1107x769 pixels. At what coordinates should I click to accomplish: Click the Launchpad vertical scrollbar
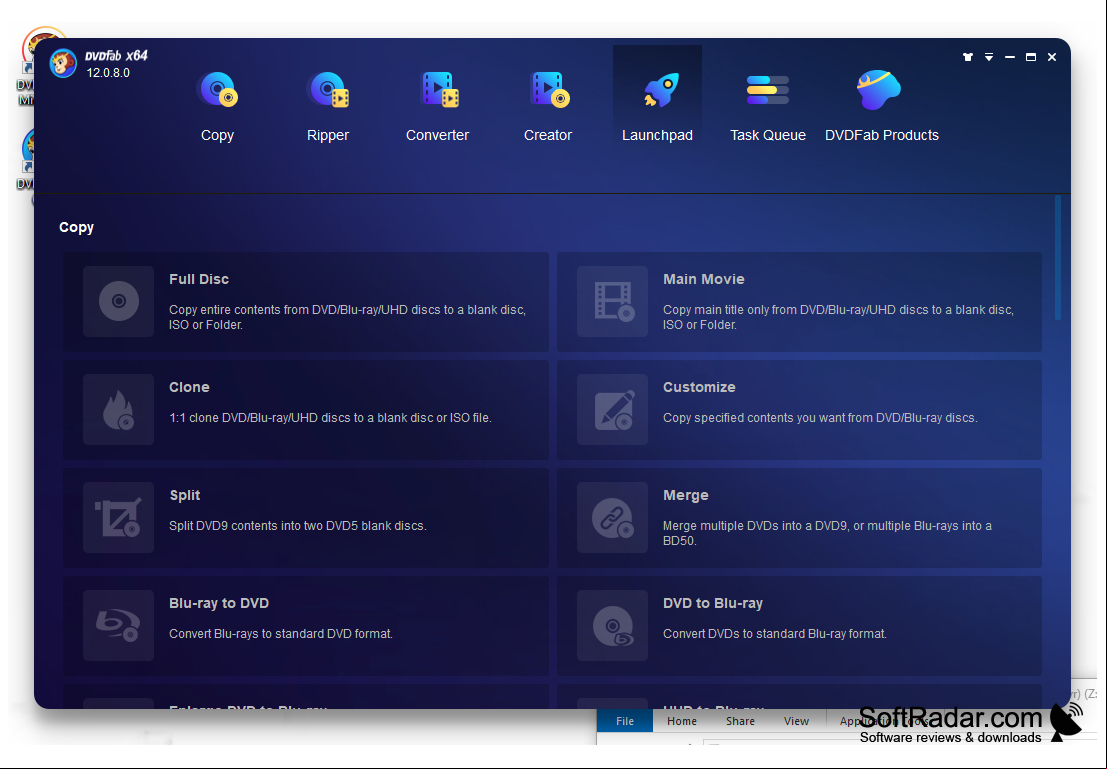[x=1058, y=258]
